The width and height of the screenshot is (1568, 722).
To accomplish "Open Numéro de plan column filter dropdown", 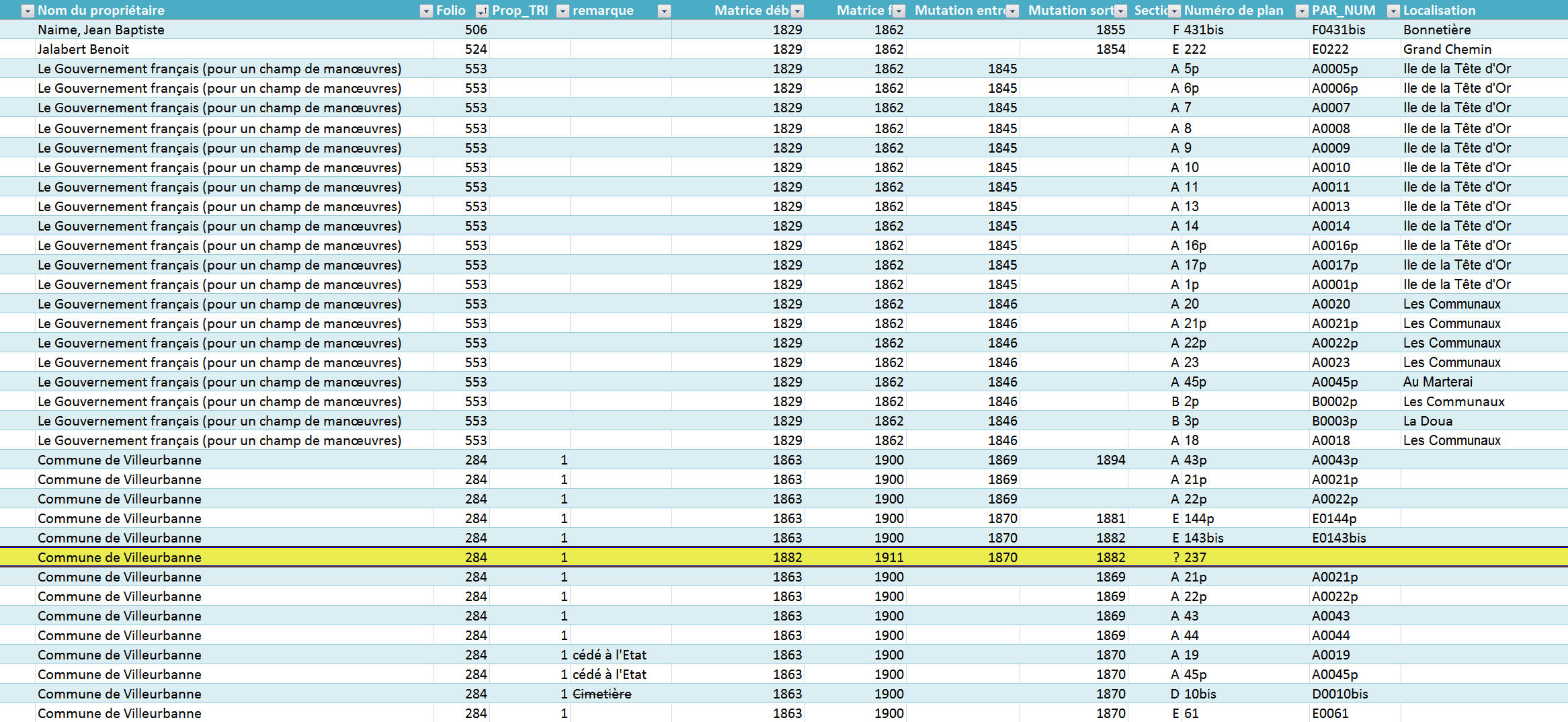I will pos(1302,11).
